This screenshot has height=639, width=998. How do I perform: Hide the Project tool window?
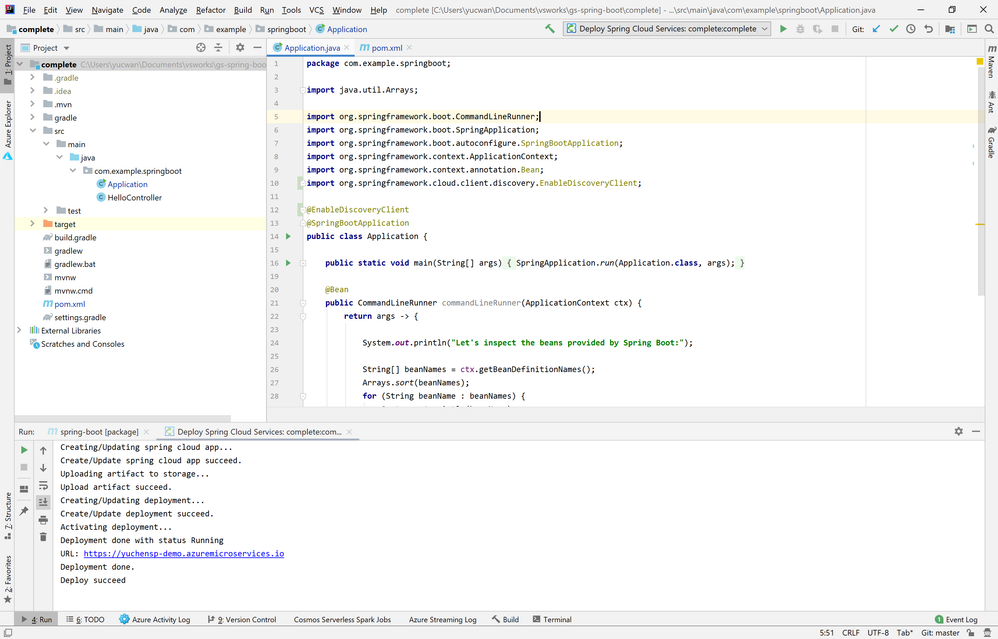(257, 47)
